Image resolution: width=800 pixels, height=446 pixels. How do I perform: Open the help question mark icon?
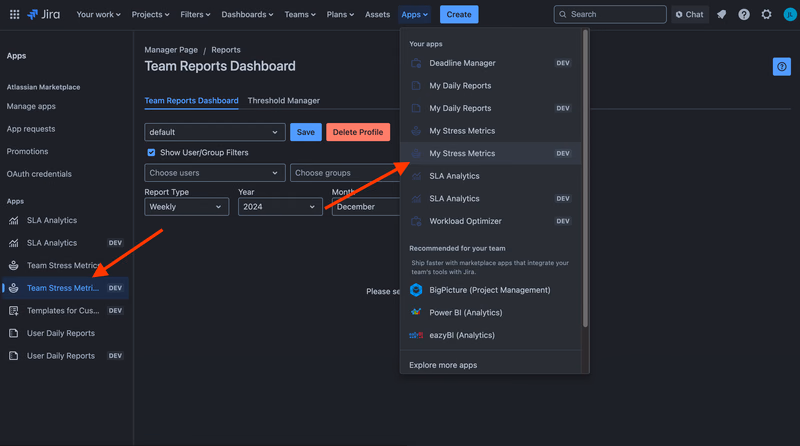click(x=744, y=14)
